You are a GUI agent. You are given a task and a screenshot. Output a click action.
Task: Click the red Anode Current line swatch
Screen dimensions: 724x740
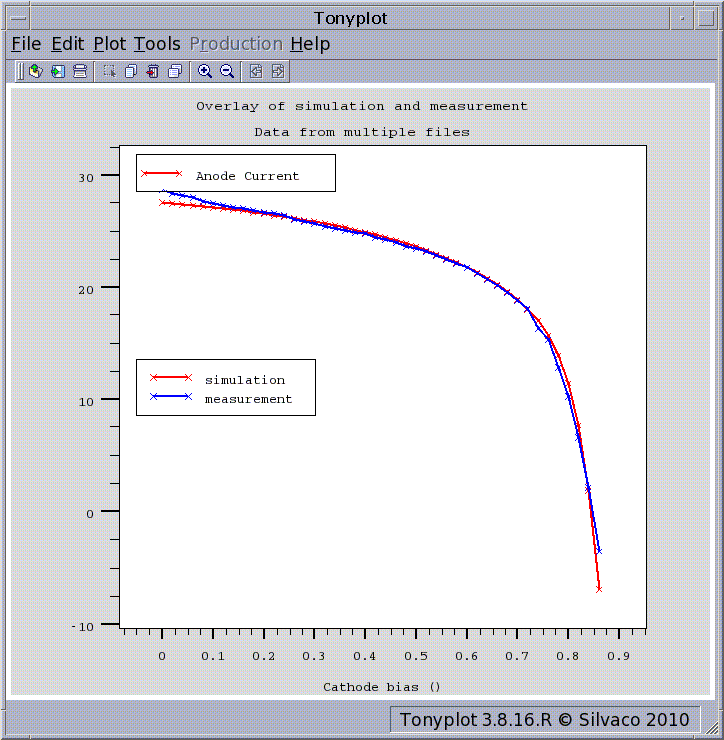(161, 174)
